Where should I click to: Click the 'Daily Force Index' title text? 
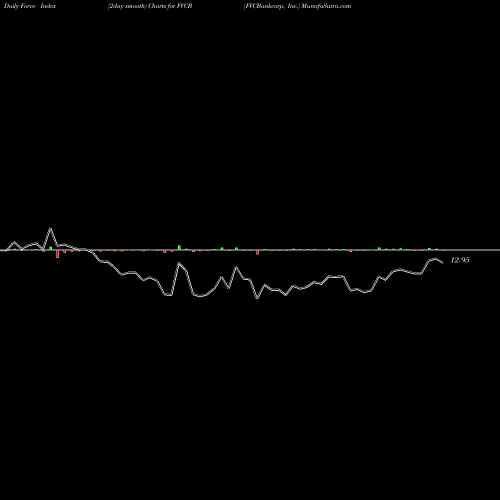(30, 6)
